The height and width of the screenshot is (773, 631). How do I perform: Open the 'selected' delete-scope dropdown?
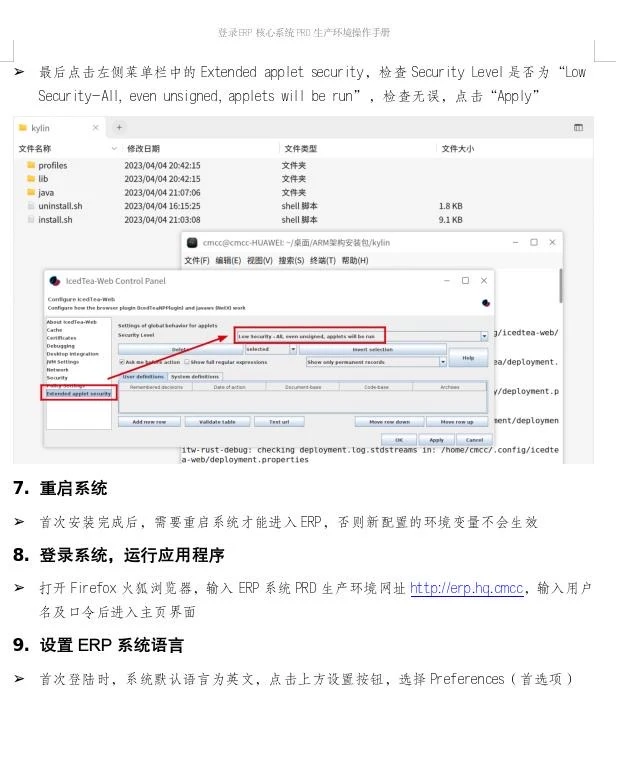(293, 349)
